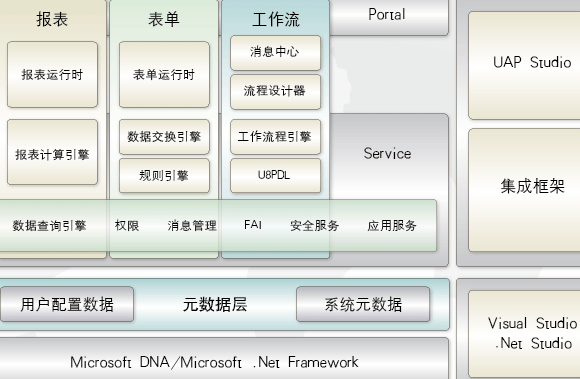Select the 工作流程引擎 block
This screenshot has height=379, width=580.
[276, 137]
